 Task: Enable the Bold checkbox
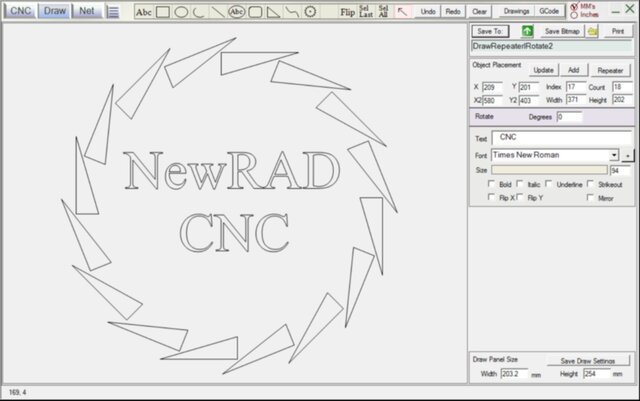coord(491,184)
